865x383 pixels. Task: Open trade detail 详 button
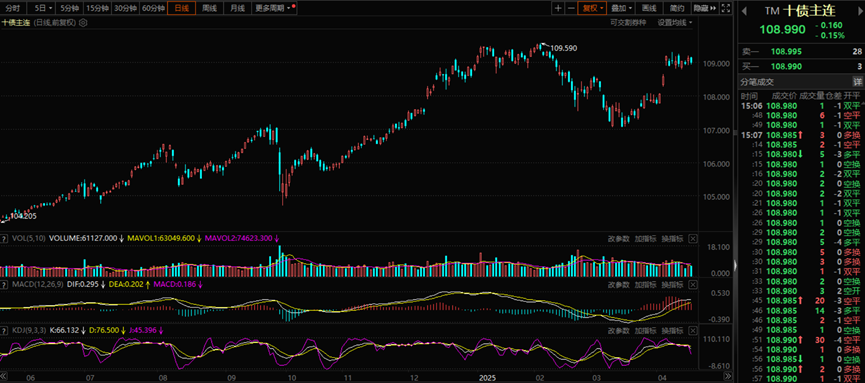coord(857,82)
